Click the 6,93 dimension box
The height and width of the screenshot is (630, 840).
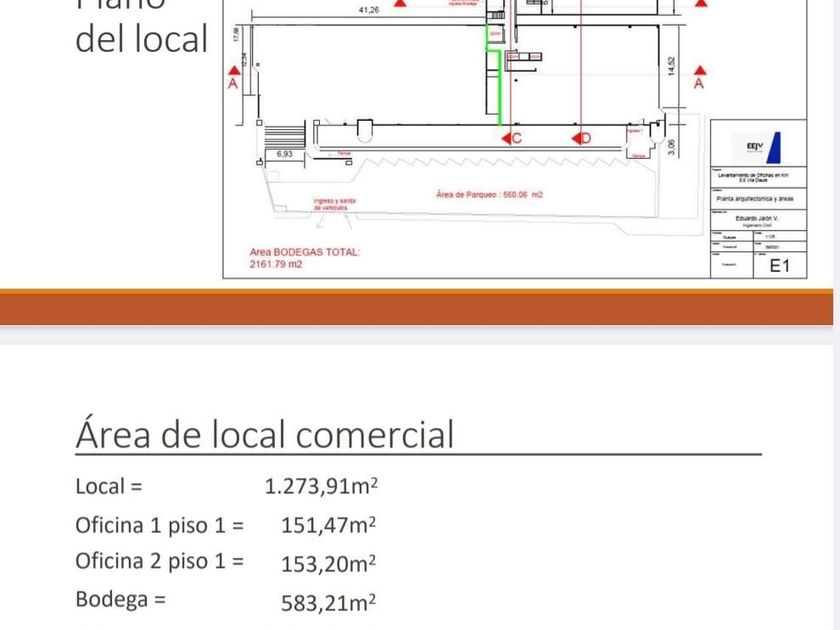coord(285,154)
